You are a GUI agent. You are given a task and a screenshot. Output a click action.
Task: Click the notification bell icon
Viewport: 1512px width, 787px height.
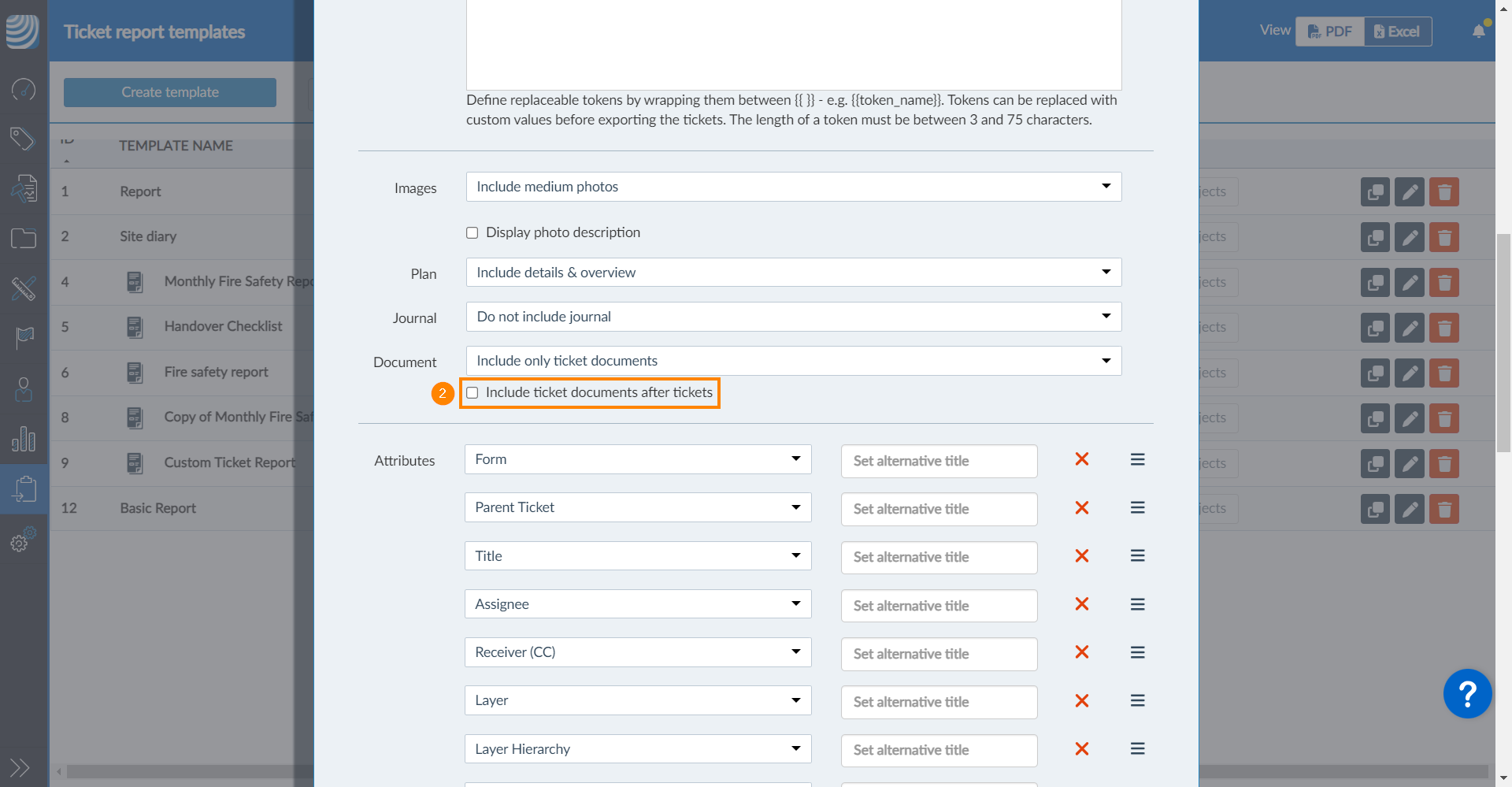click(x=1478, y=32)
